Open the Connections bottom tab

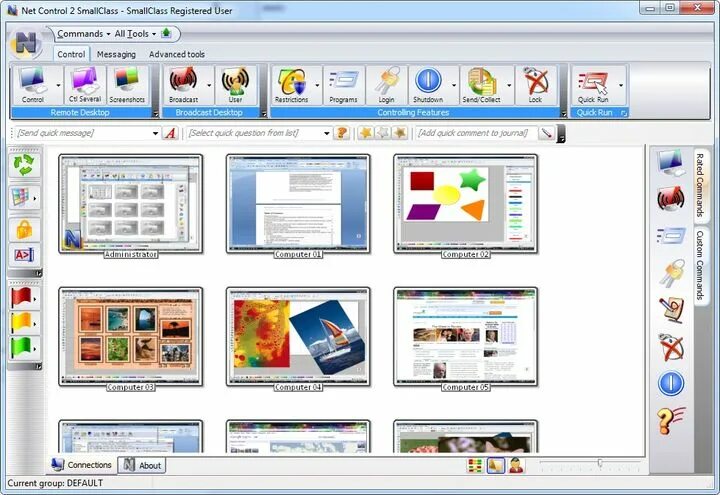(81, 465)
